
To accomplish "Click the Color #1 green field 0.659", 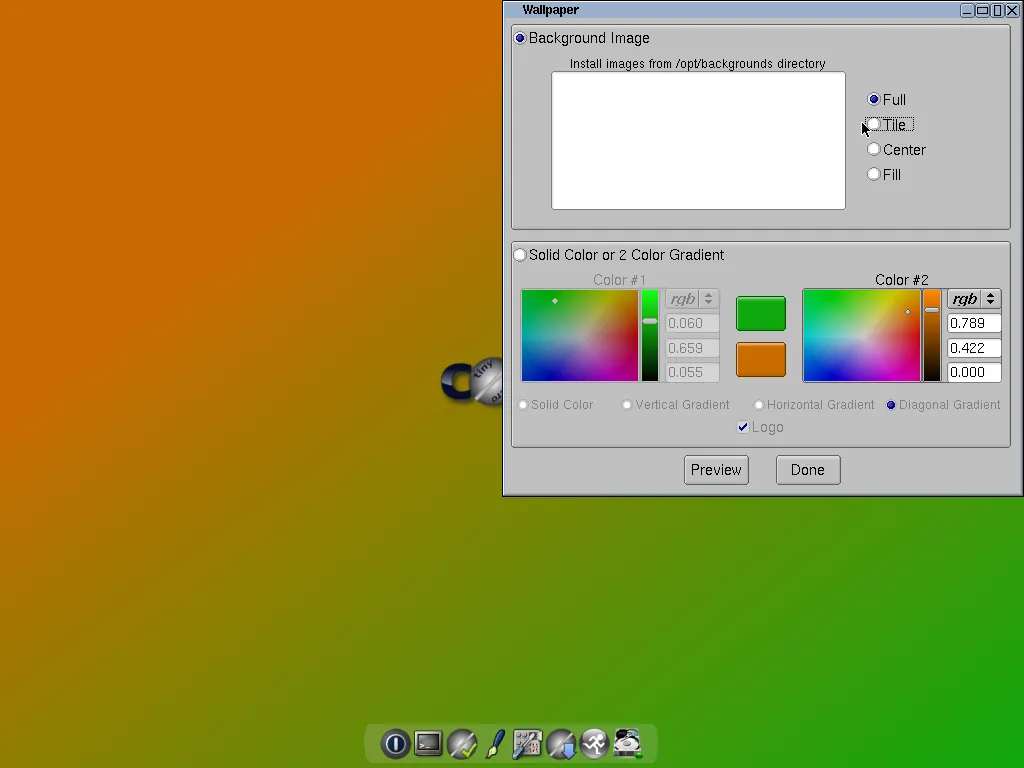I will click(x=692, y=348).
